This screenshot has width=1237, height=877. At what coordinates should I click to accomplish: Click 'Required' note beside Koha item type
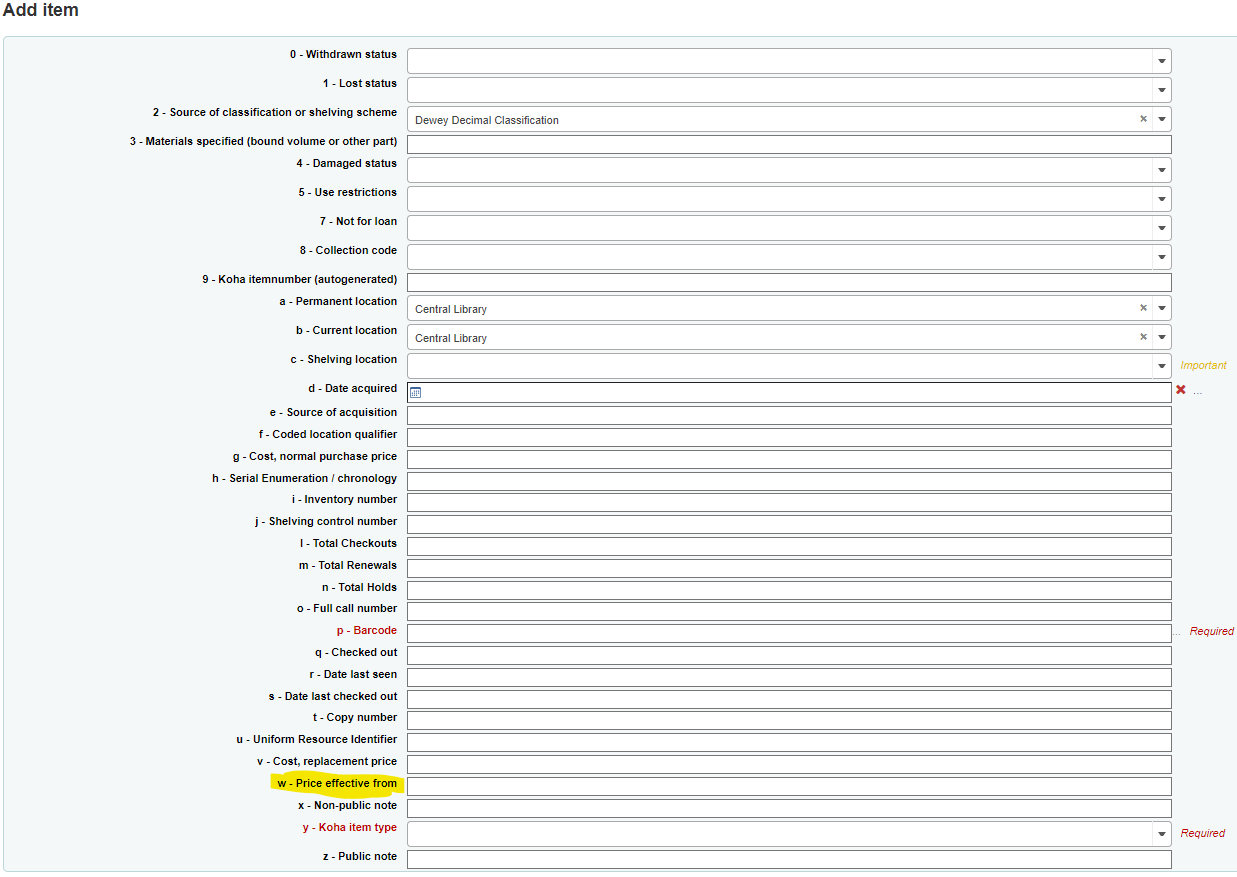(1203, 833)
